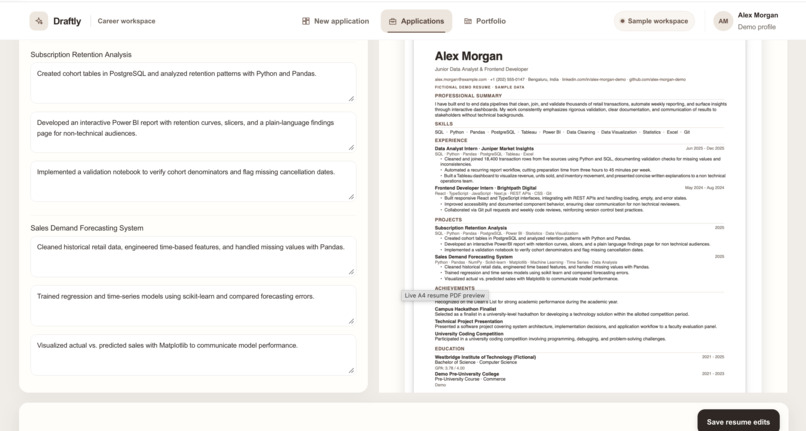Click resize handle of cleaned retail data textarea

click(x=351, y=272)
